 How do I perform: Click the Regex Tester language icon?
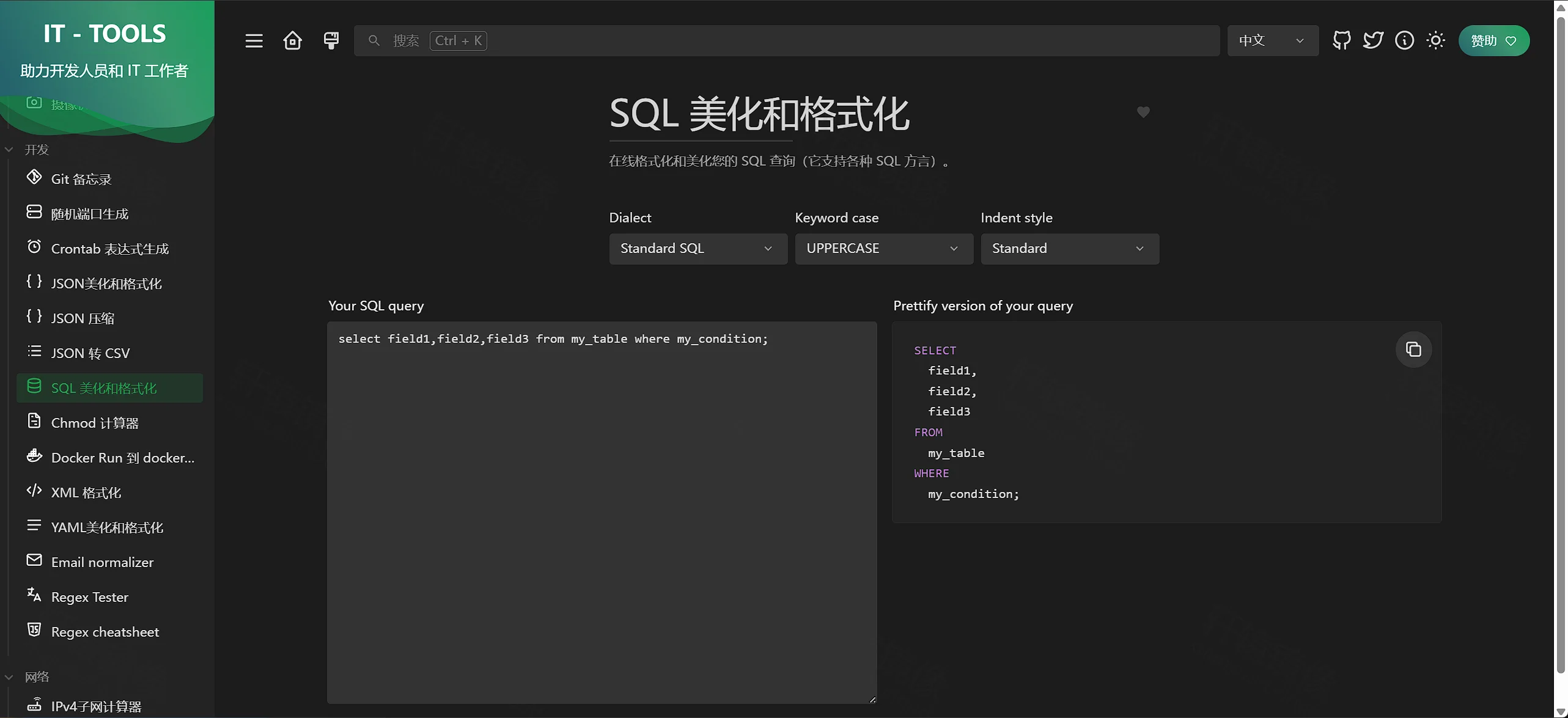click(x=34, y=595)
